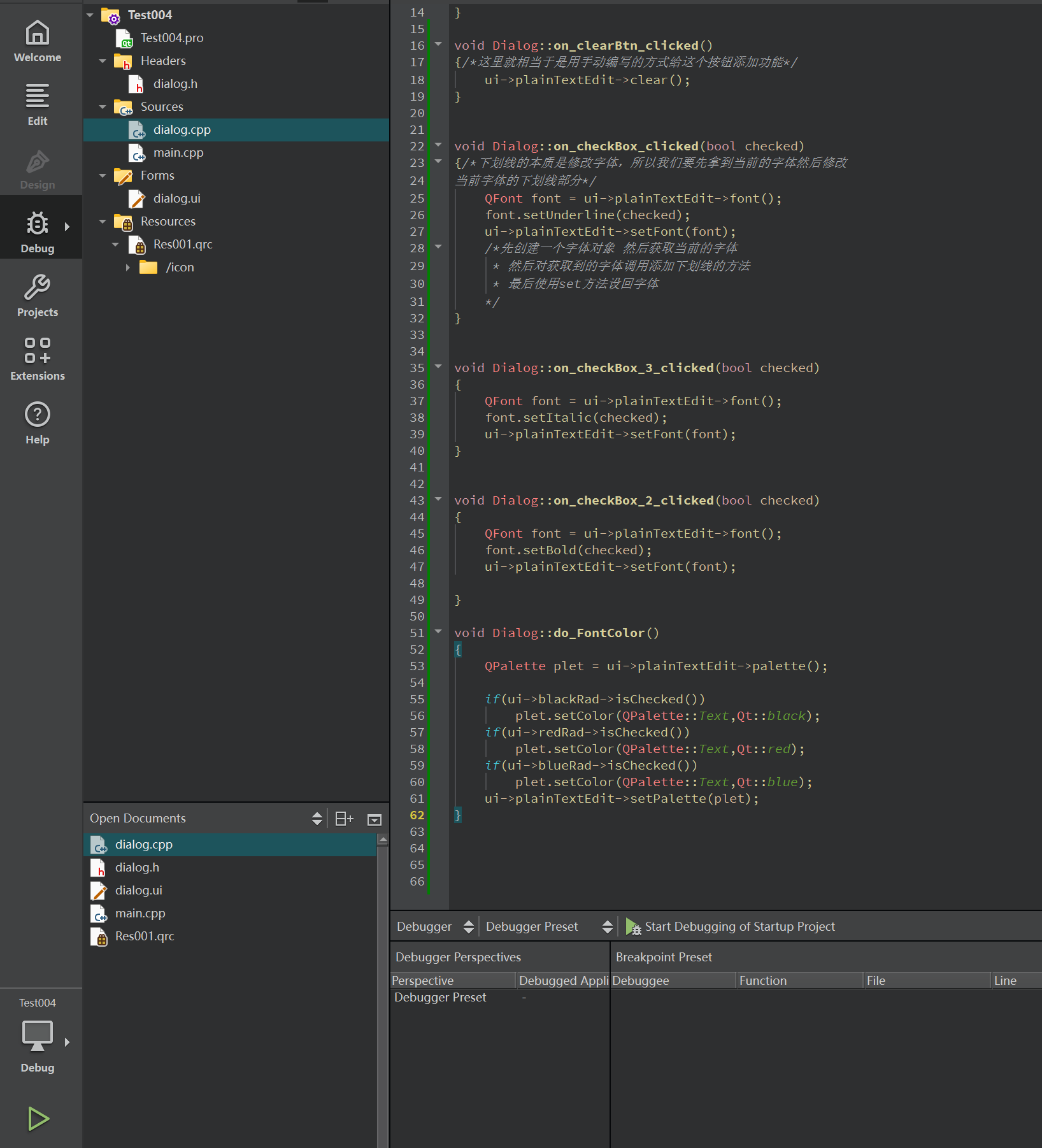Screen dimensions: 1042x1148
Task: Open the Debugger perspective dropdown
Action: coord(434,926)
